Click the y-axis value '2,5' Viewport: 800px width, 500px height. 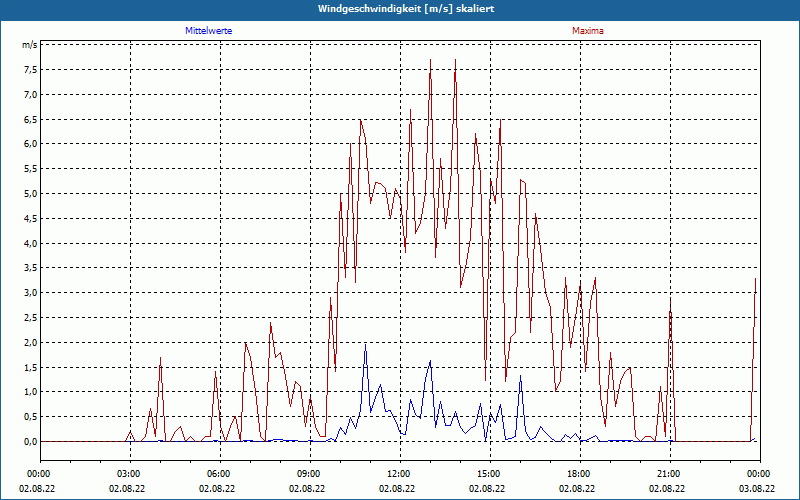coord(31,318)
